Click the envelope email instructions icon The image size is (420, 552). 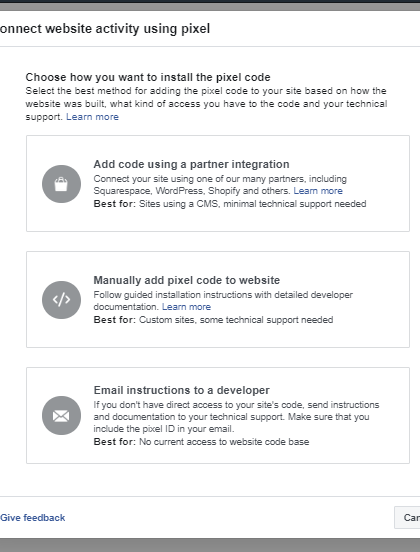61,416
